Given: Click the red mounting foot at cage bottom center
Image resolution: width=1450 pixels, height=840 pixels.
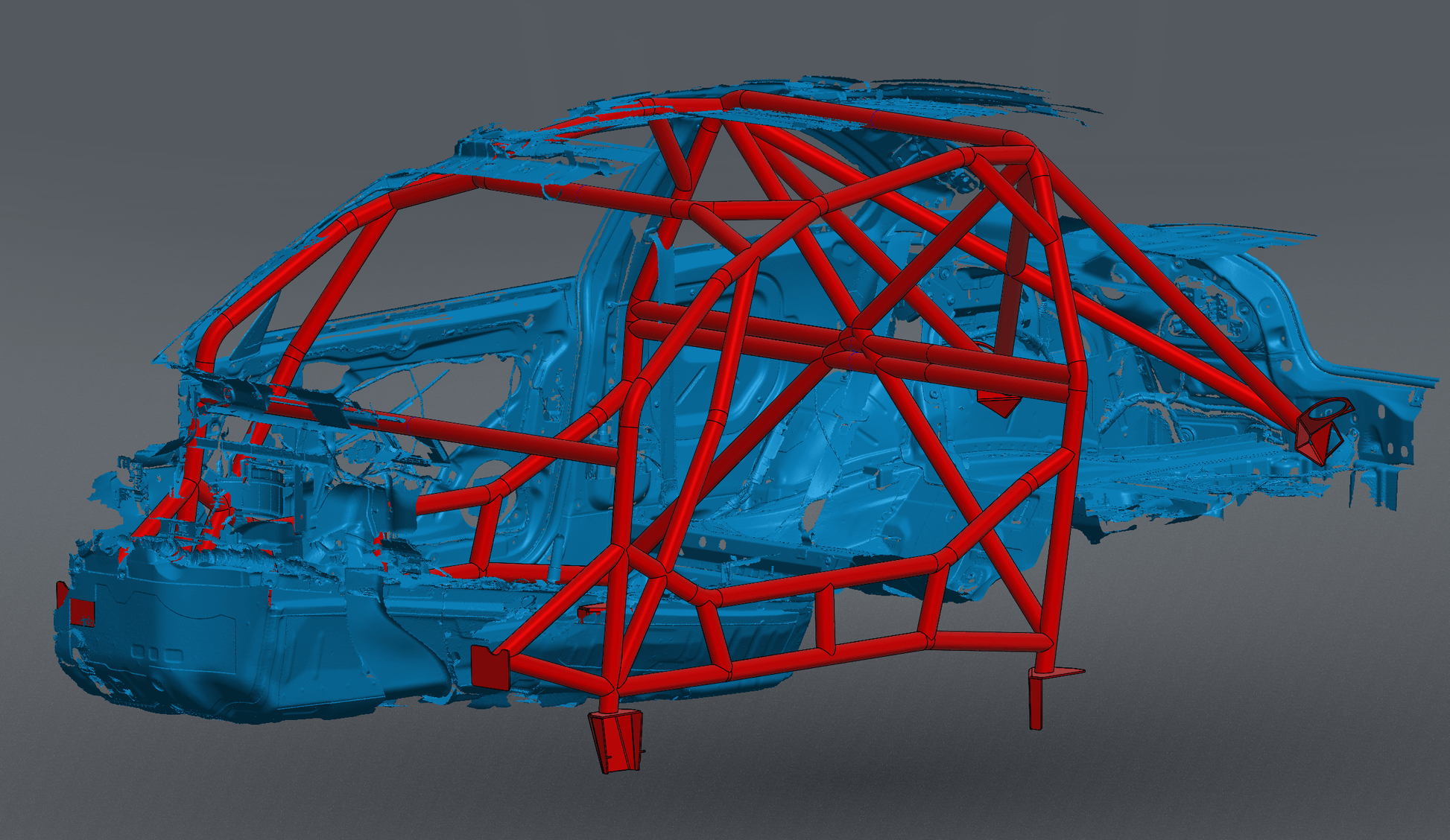Looking at the screenshot, I should (x=615, y=740).
